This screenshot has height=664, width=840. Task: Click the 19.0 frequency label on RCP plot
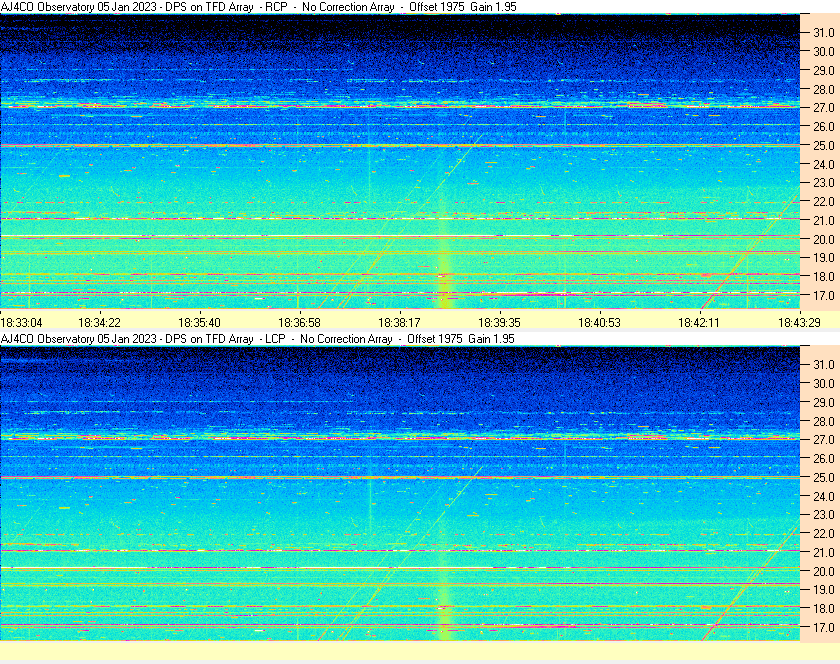[x=824, y=258]
